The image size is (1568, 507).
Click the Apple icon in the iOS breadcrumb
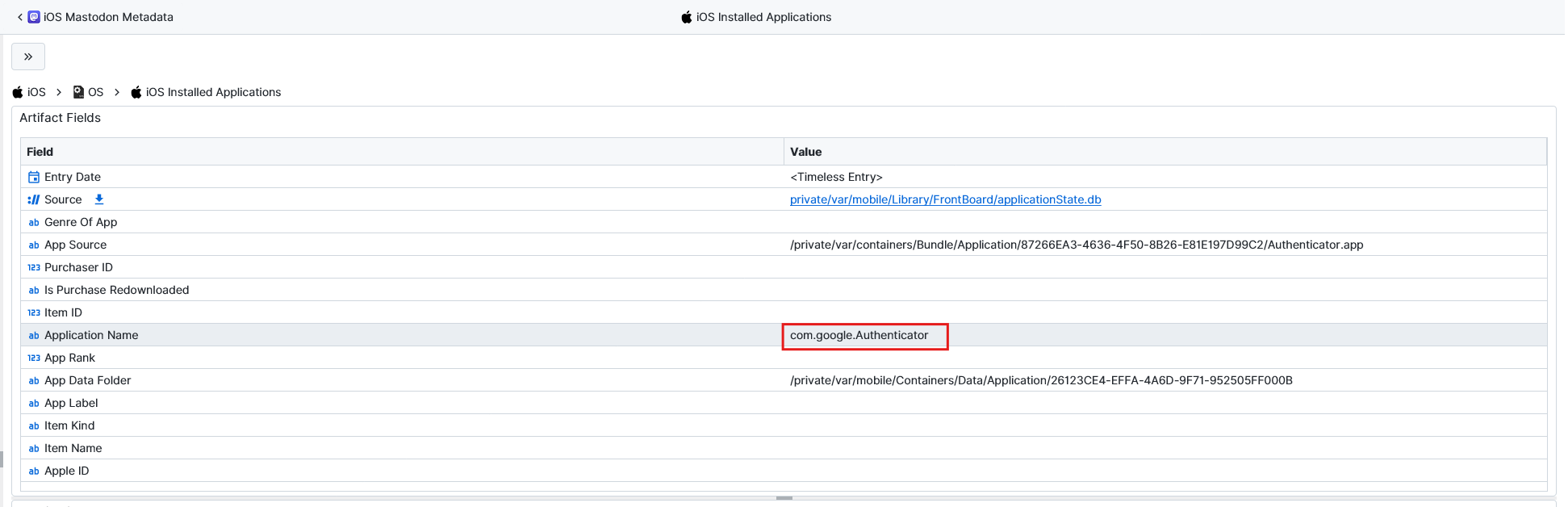tap(18, 92)
